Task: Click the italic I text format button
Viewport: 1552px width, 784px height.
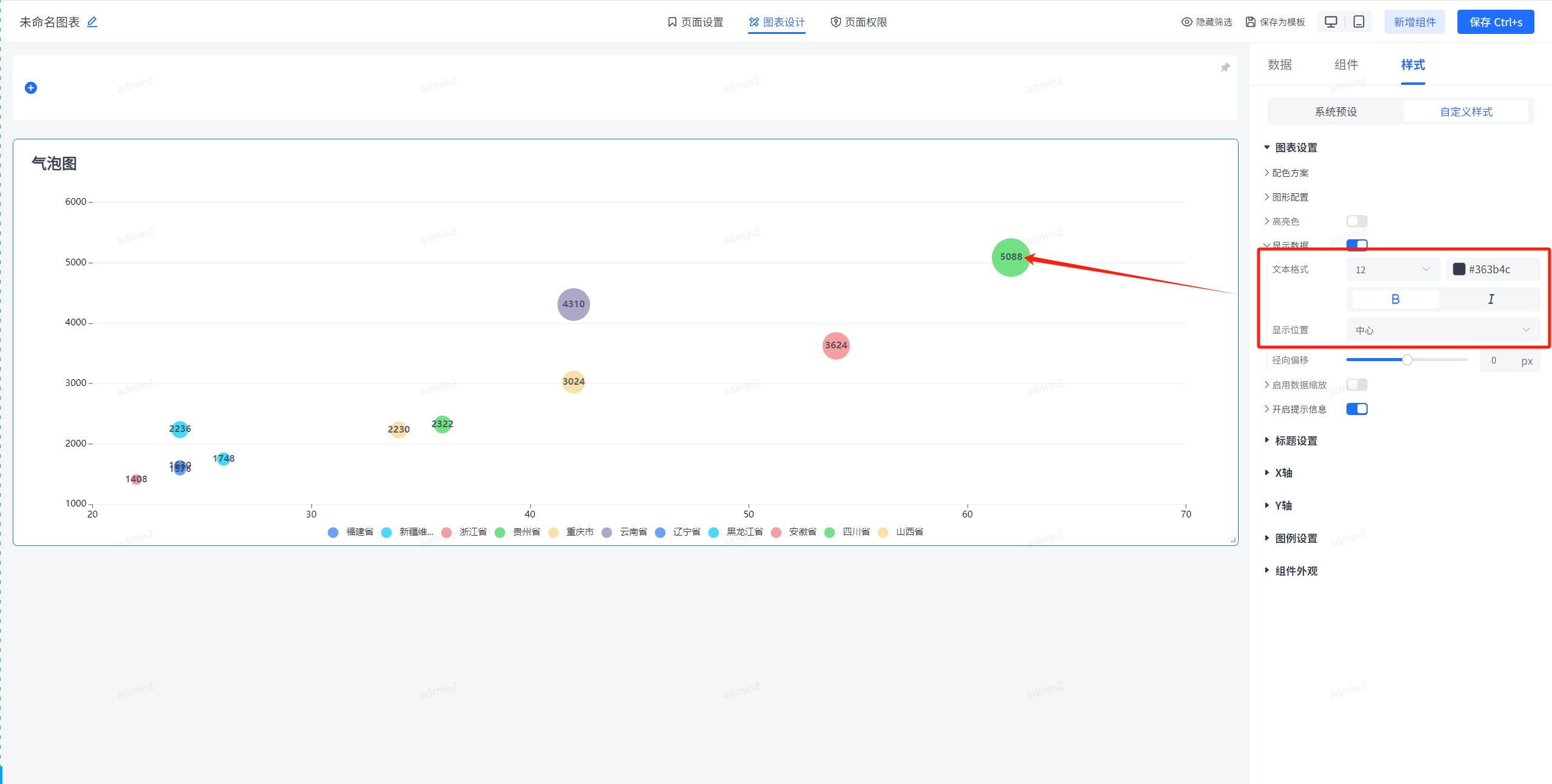Action: tap(1491, 299)
